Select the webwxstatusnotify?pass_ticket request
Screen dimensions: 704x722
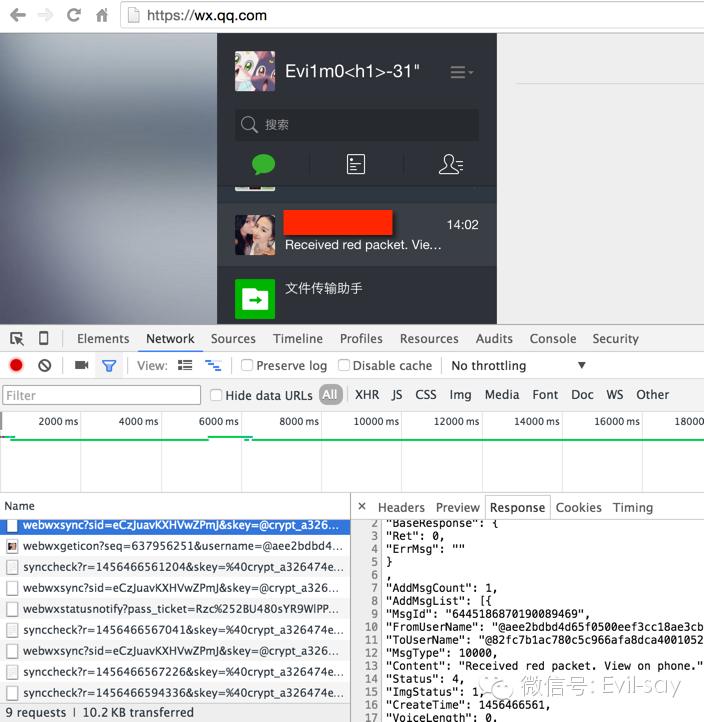tap(175, 609)
